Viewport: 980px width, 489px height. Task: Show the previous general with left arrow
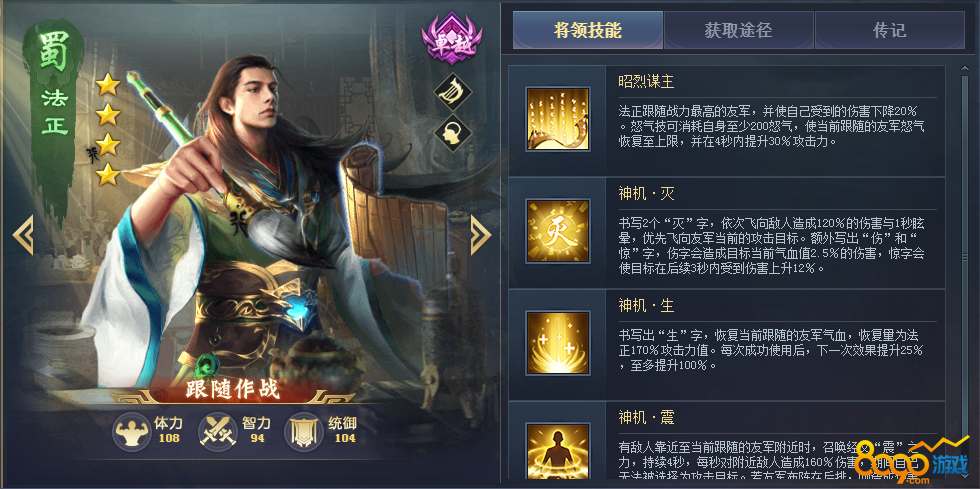tap(23, 235)
